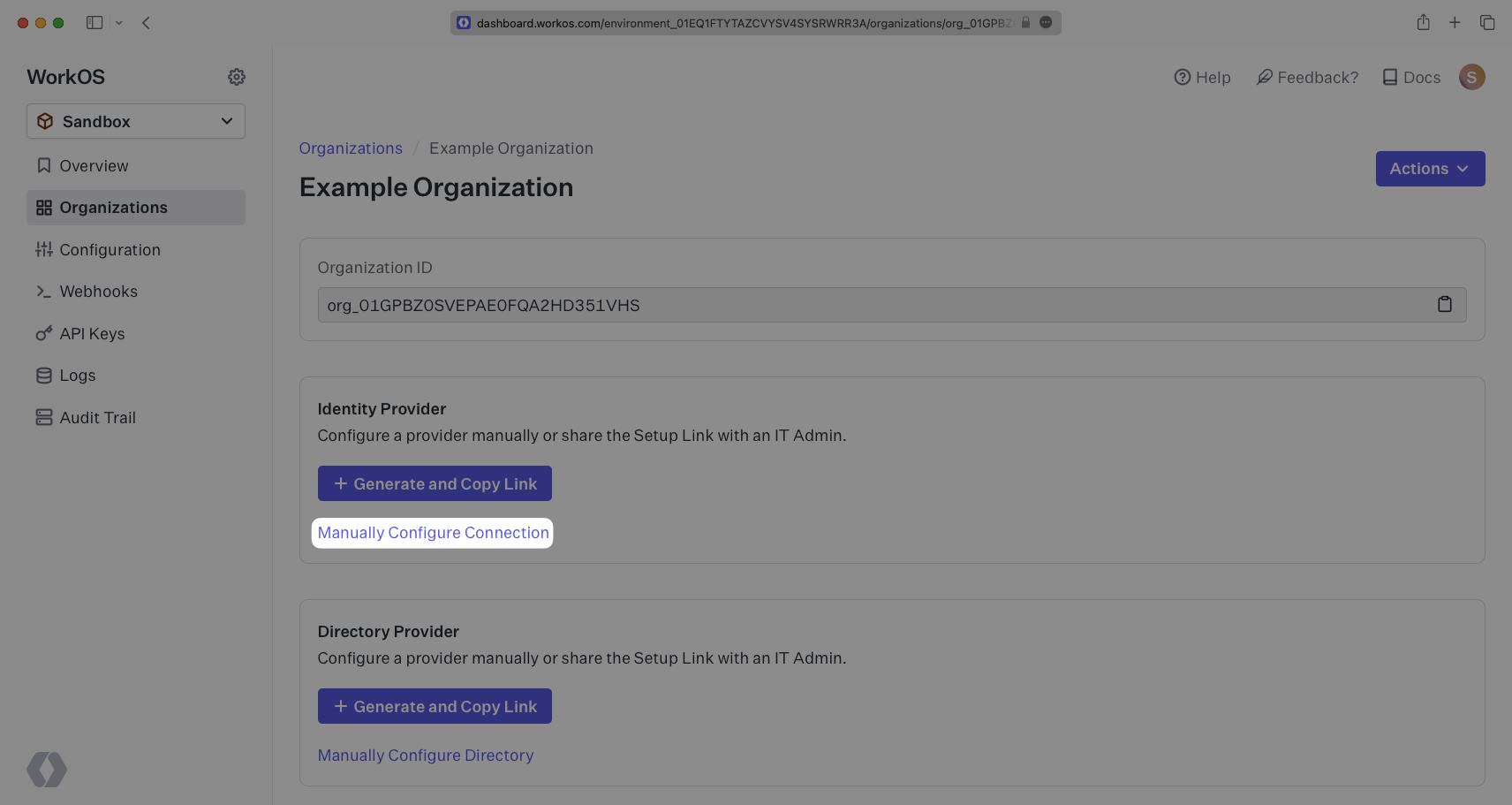Open WorkOS settings gear icon
Image resolution: width=1512 pixels, height=805 pixels.
236,77
